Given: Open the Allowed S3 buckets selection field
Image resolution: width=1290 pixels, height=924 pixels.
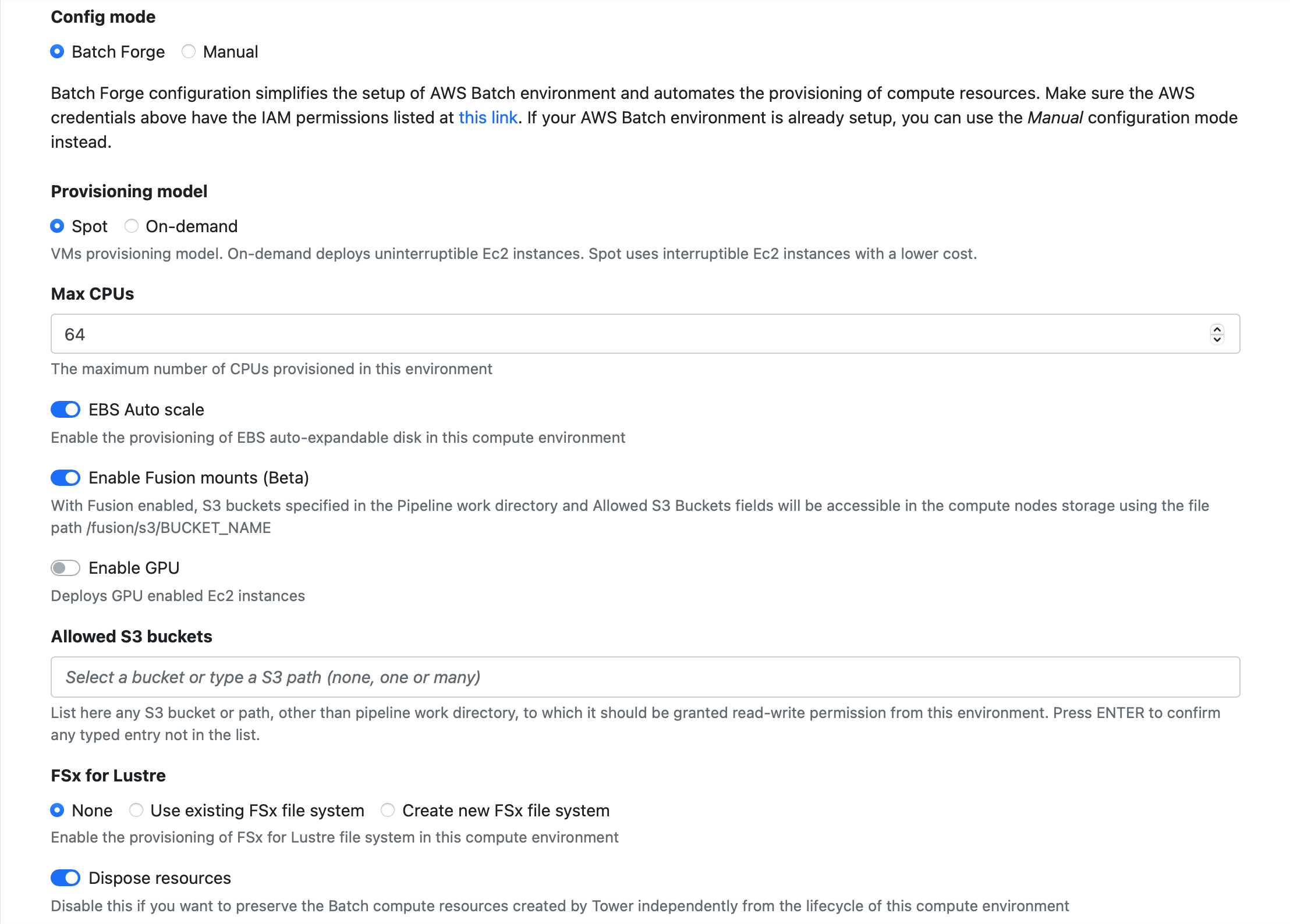Looking at the screenshot, I should coord(645,677).
